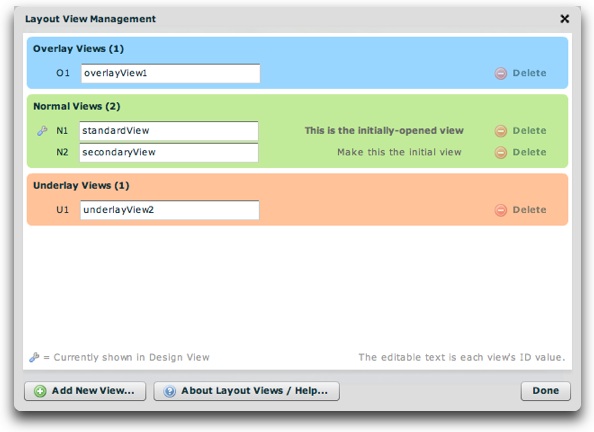The image size is (594, 432).
Task: Make secondaryView the initial view
Action: click(x=399, y=152)
